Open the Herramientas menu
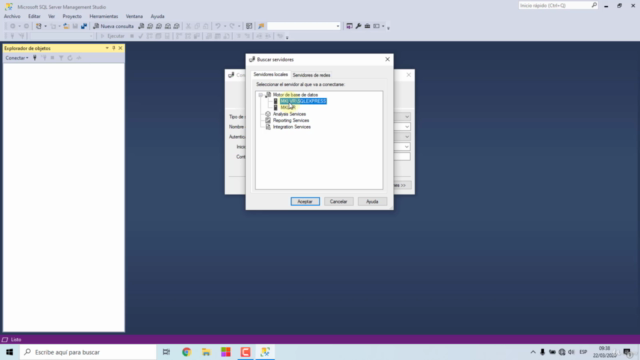This screenshot has height=360, width=640. [x=104, y=16]
